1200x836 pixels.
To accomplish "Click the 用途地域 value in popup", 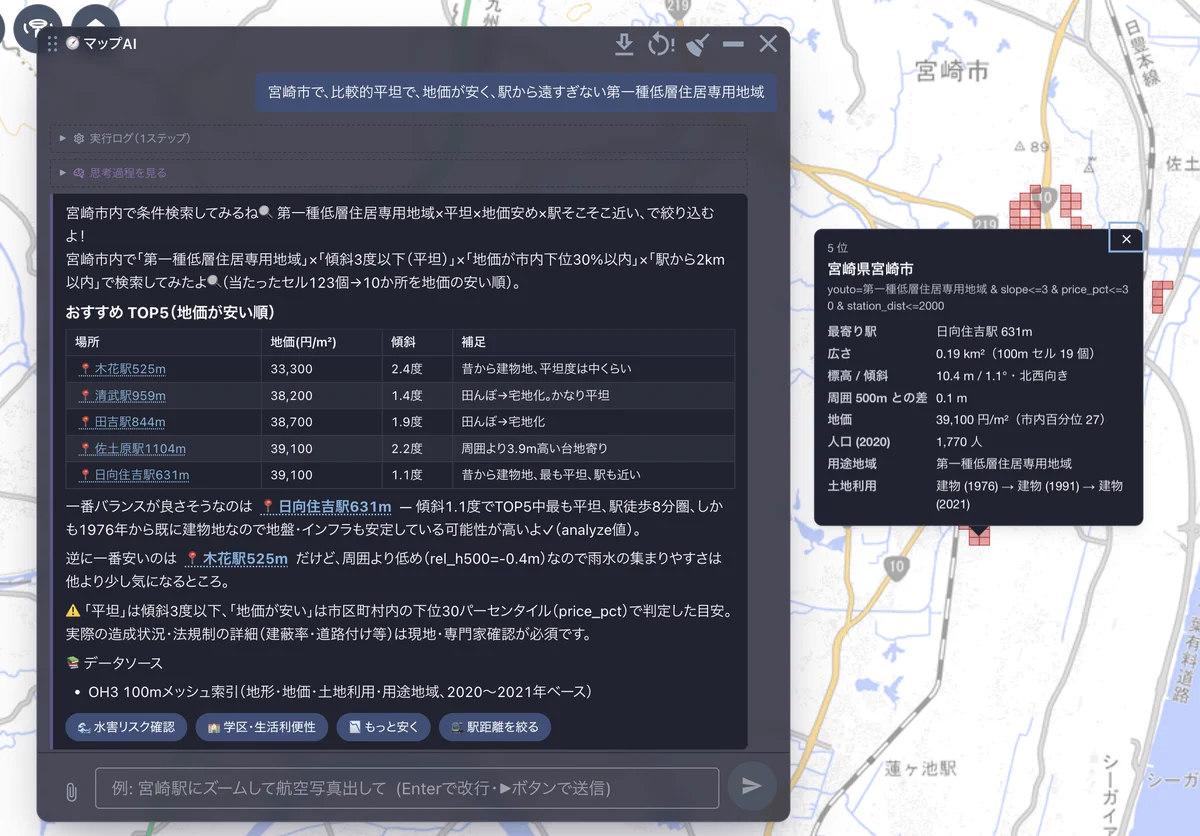I will (1004, 464).
